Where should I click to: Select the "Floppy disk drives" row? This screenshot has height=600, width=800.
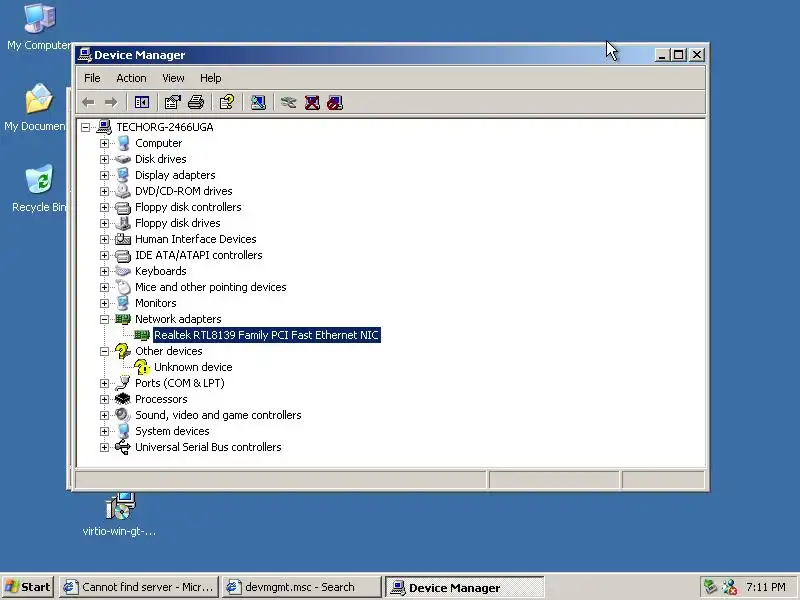(178, 223)
